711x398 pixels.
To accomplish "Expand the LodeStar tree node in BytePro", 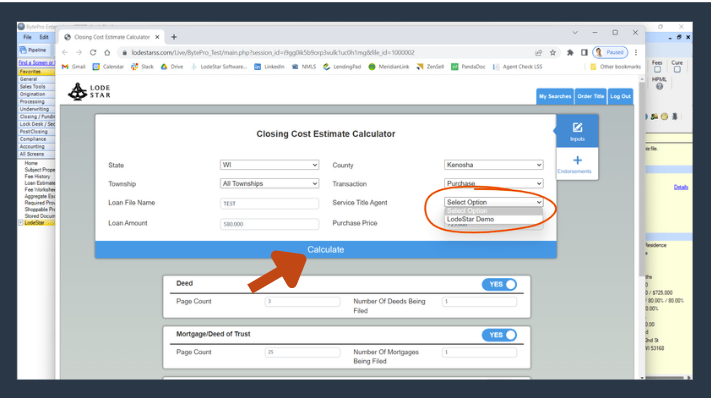I will [x=21, y=223].
